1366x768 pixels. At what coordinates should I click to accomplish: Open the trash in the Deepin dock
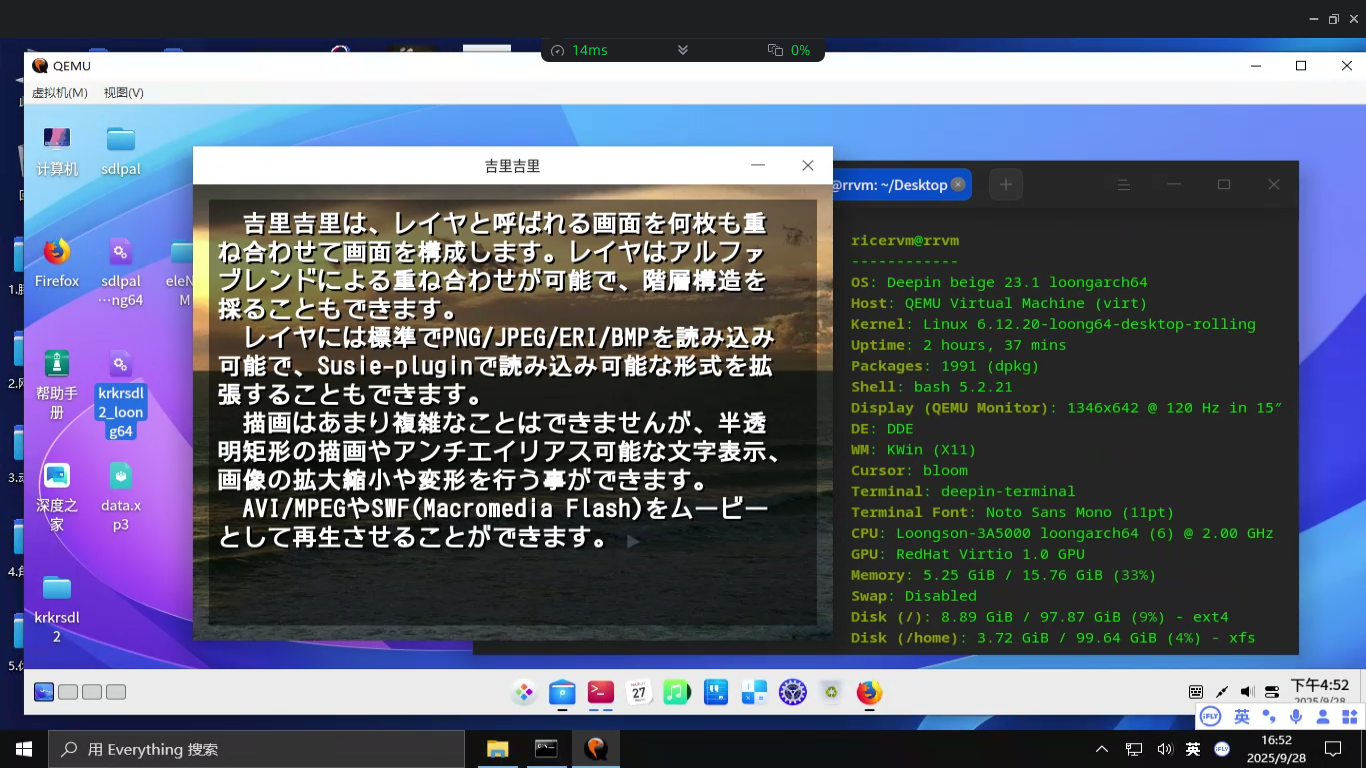[831, 692]
